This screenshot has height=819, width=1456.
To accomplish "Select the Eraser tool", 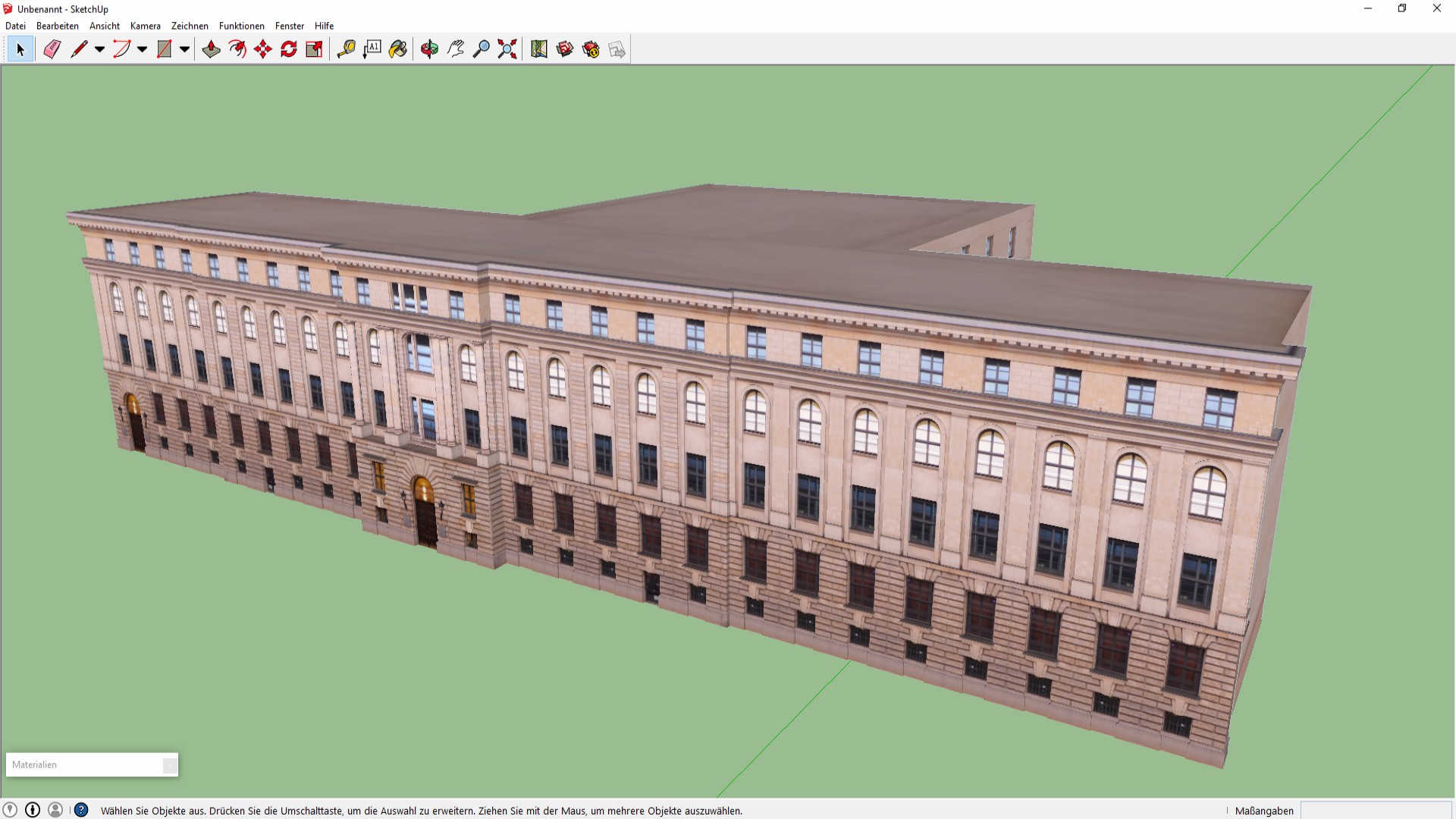I will 52,49.
